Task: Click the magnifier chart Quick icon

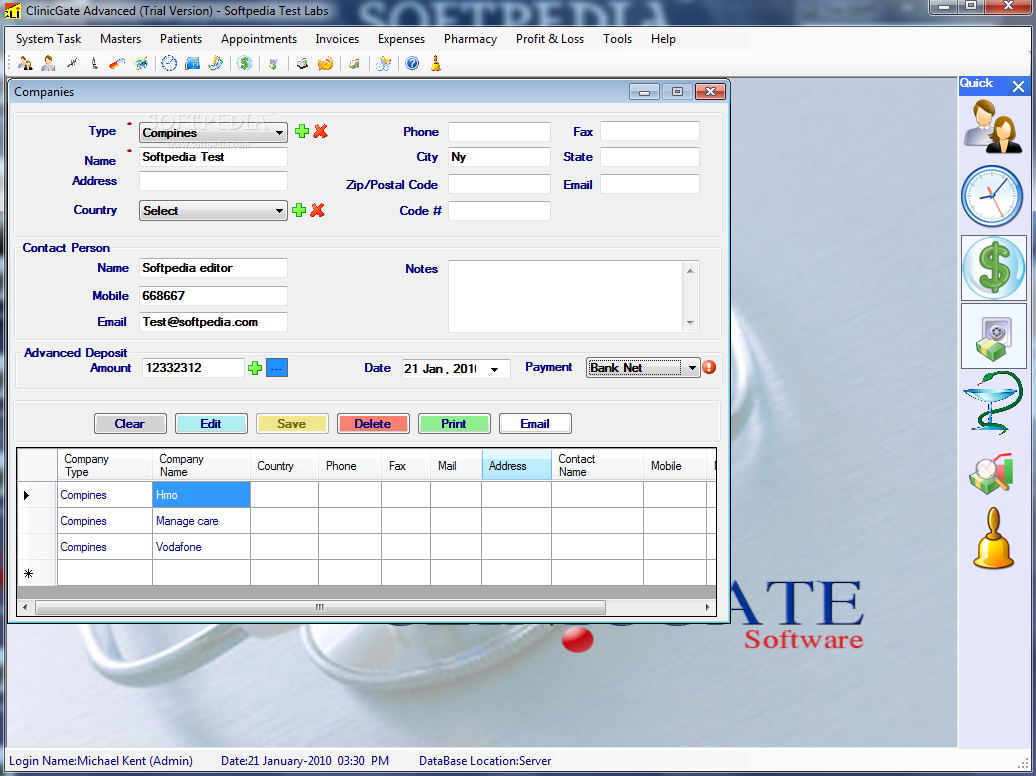Action: pos(991,473)
